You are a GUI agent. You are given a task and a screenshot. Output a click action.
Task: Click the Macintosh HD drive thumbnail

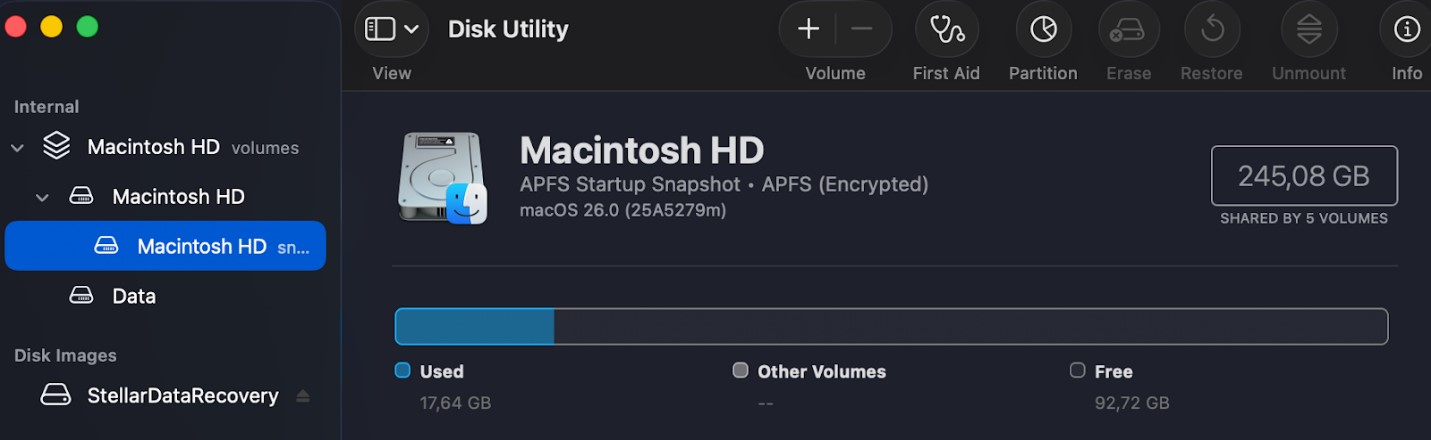click(x=441, y=179)
